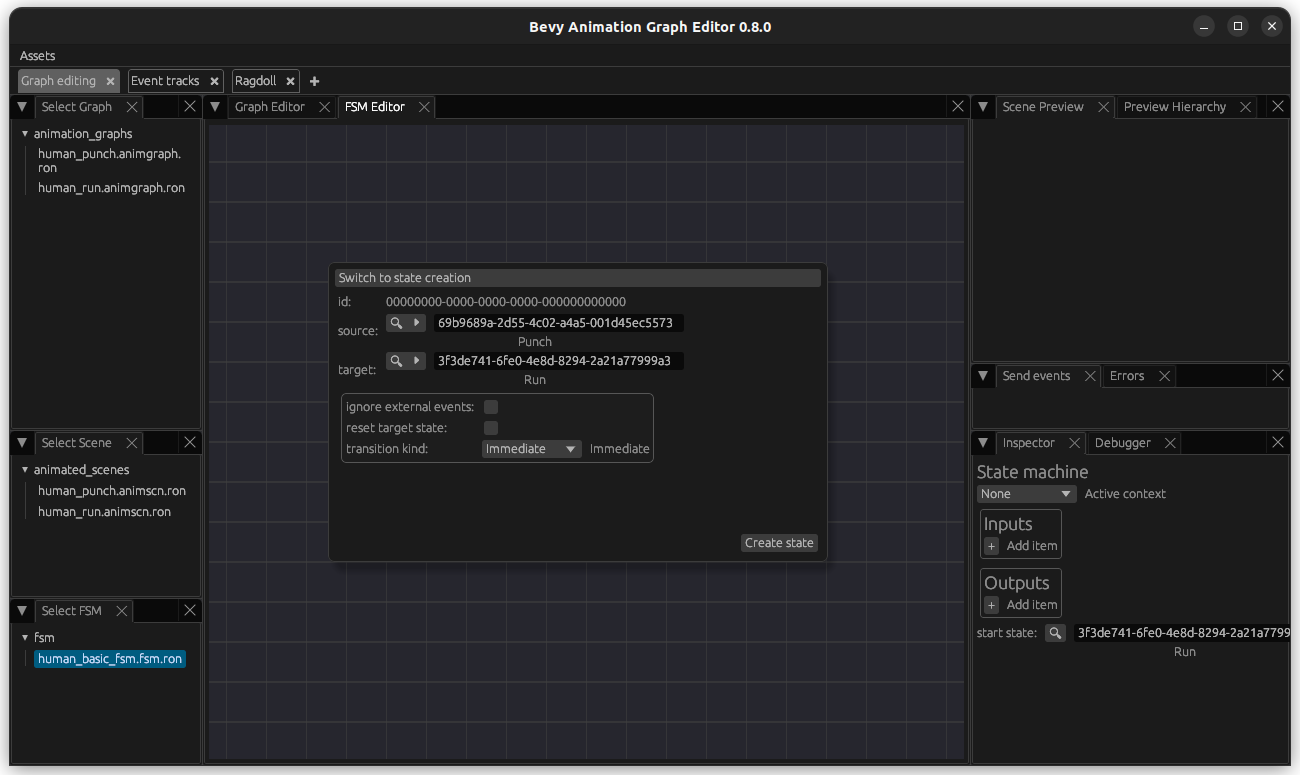Viewport: 1300px width, 775px height.
Task: Toggle the reset target state checkbox
Action: tap(491, 428)
